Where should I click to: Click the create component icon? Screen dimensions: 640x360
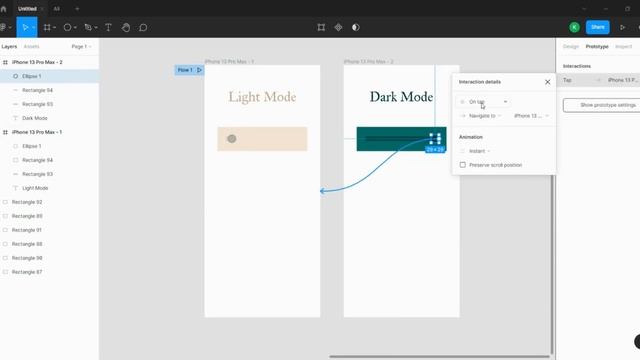[x=338, y=27]
